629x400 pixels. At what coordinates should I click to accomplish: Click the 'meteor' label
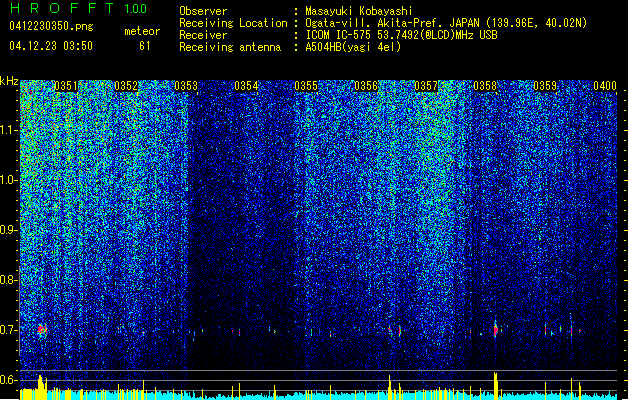(142, 31)
